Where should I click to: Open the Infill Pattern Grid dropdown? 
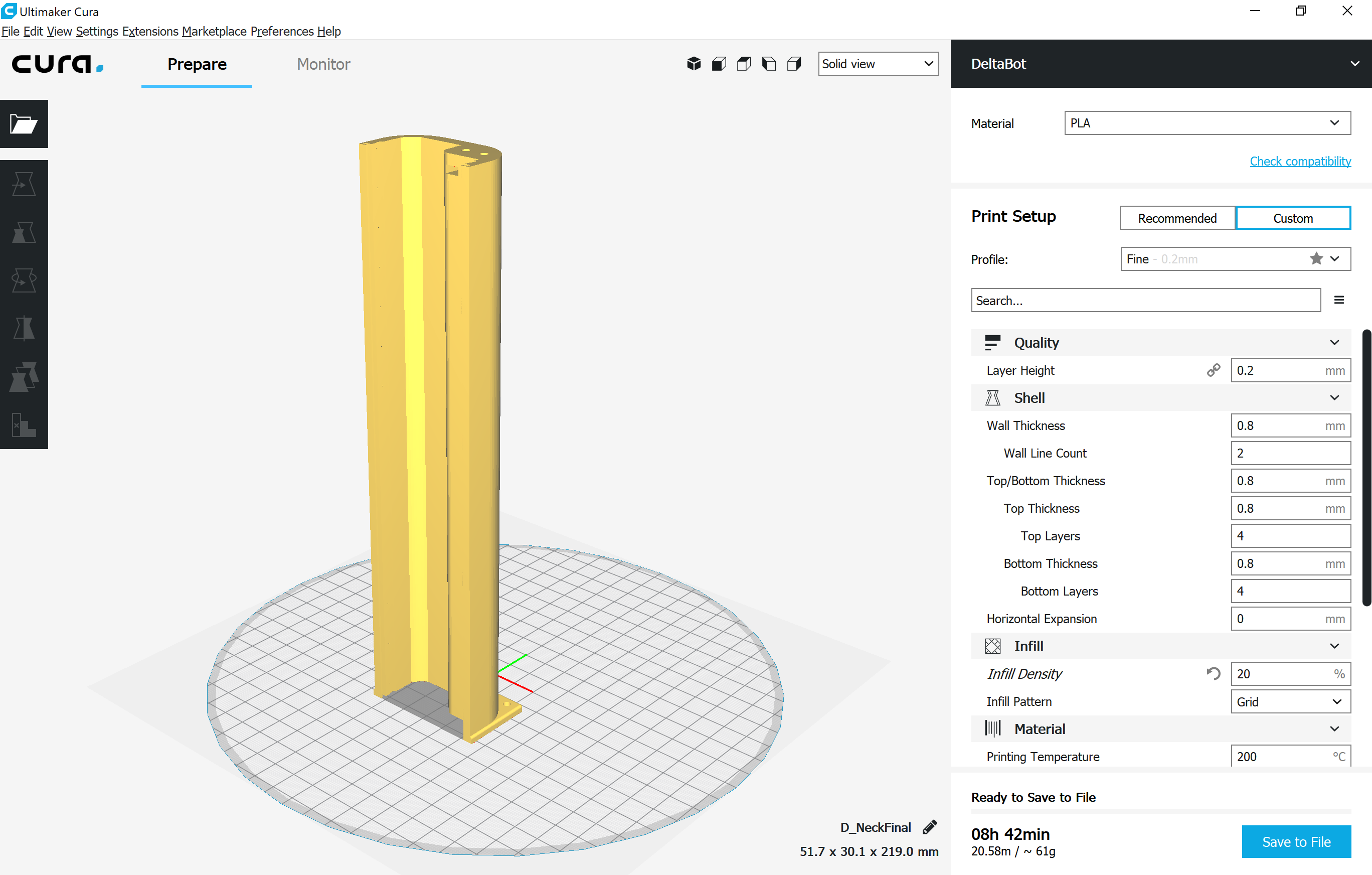click(1290, 701)
